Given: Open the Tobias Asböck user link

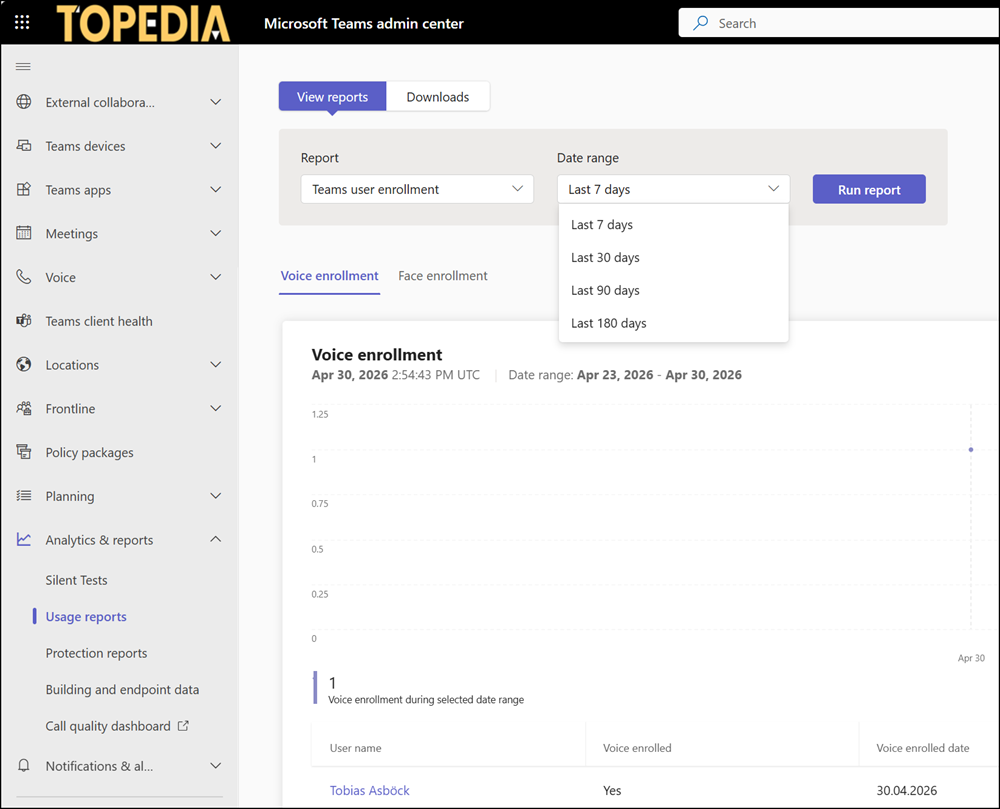Looking at the screenshot, I should [369, 791].
